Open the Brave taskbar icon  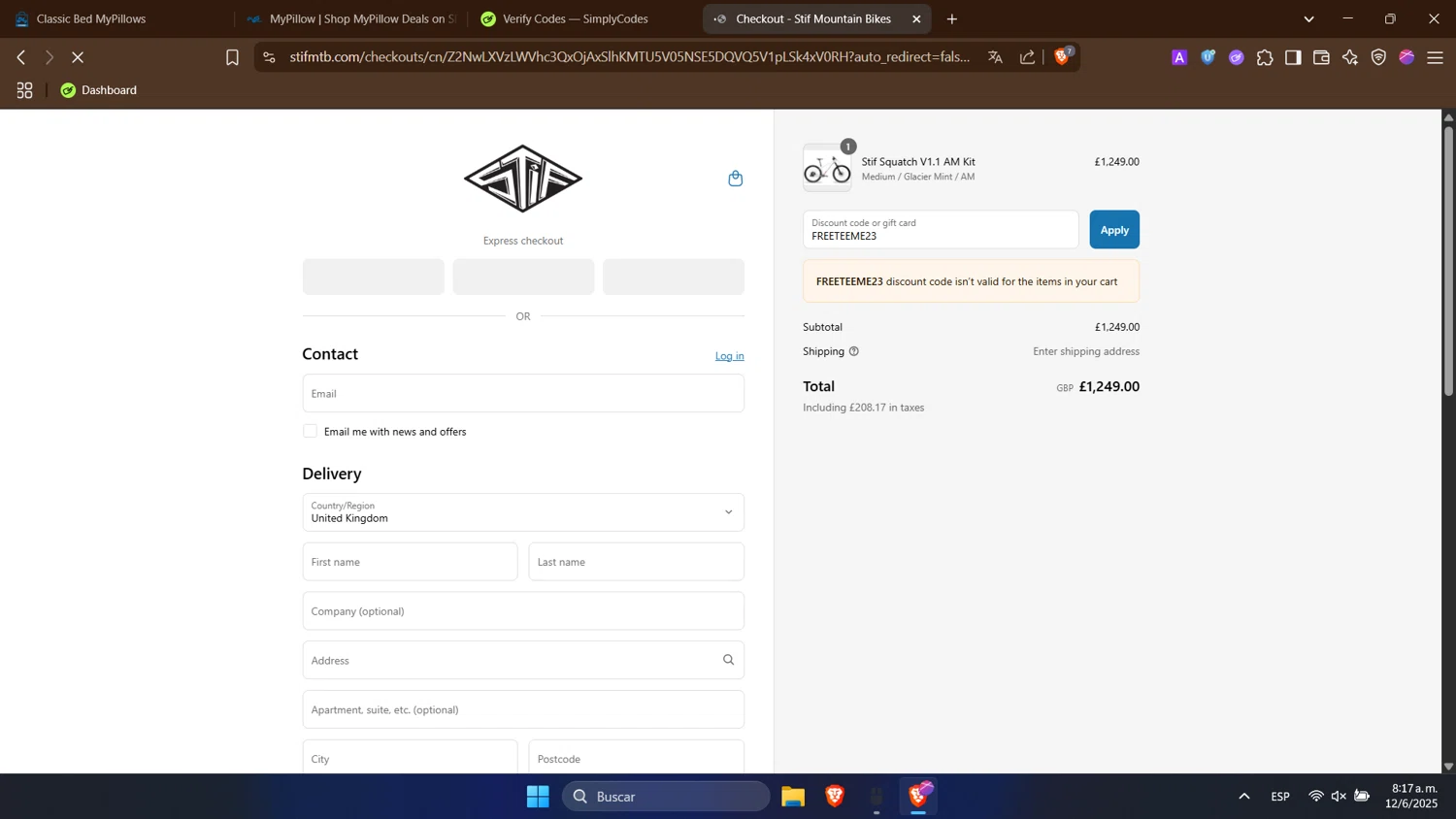coord(835,797)
